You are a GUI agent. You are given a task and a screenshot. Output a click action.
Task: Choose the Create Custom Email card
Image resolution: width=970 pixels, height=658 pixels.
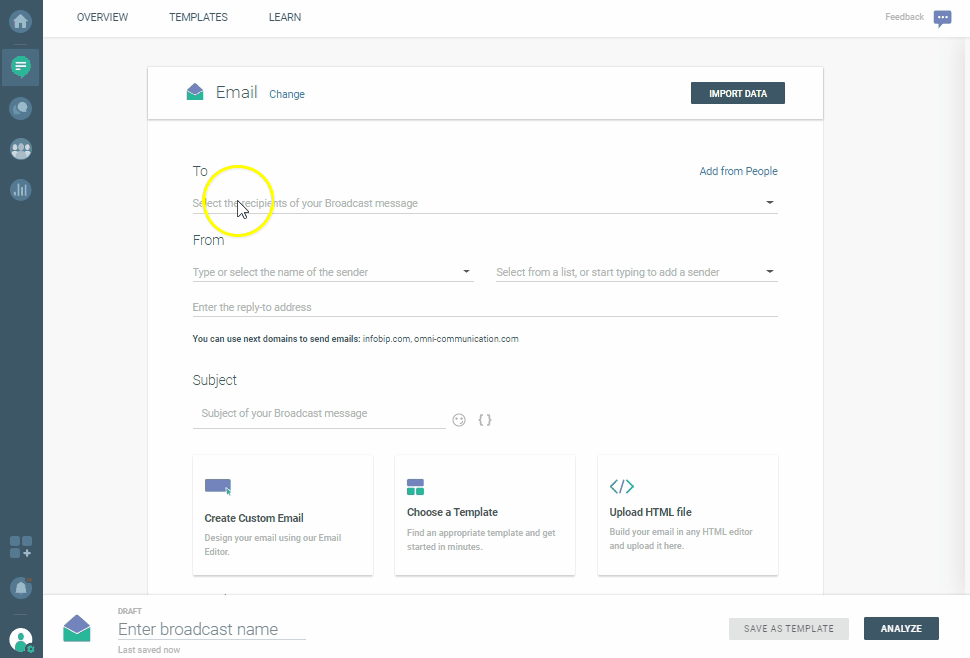[283, 515]
